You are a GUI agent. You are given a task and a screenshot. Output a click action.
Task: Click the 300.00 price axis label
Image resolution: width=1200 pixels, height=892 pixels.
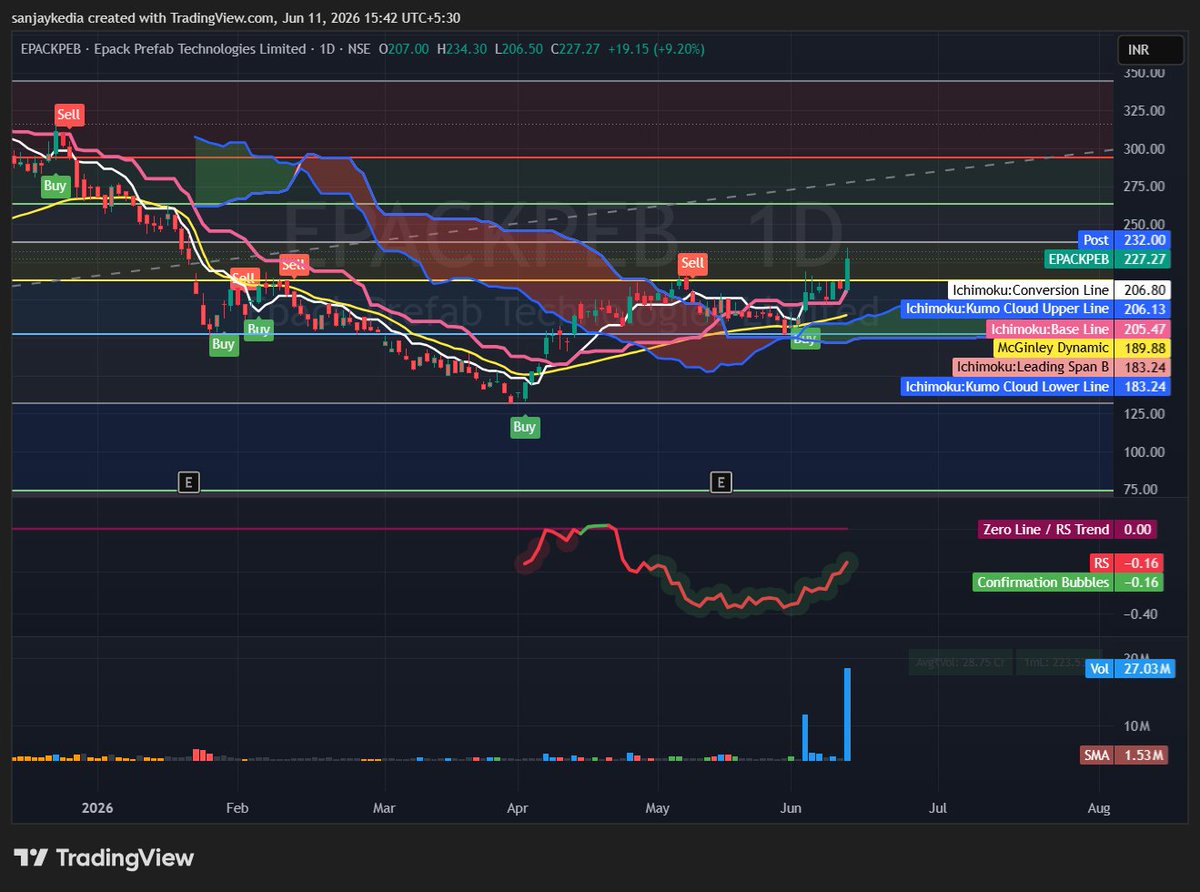pyautogui.click(x=1142, y=149)
